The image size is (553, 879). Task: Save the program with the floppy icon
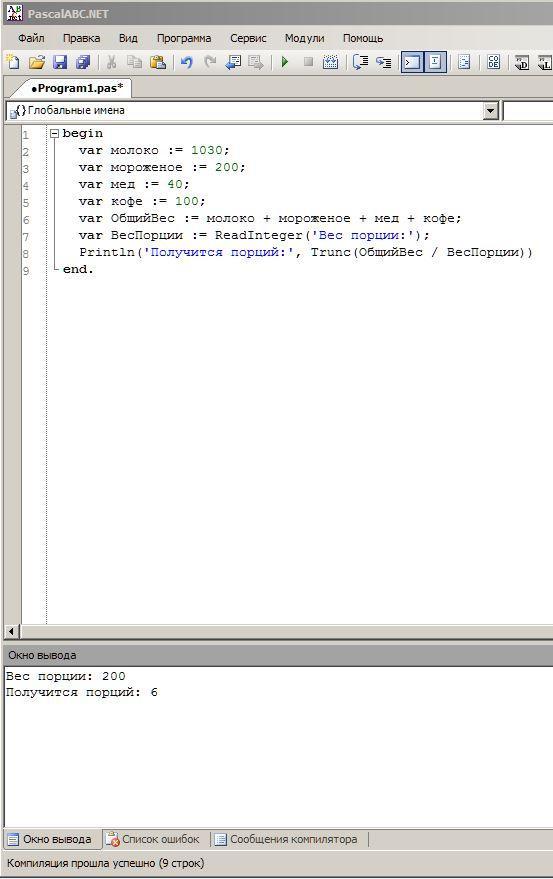60,62
